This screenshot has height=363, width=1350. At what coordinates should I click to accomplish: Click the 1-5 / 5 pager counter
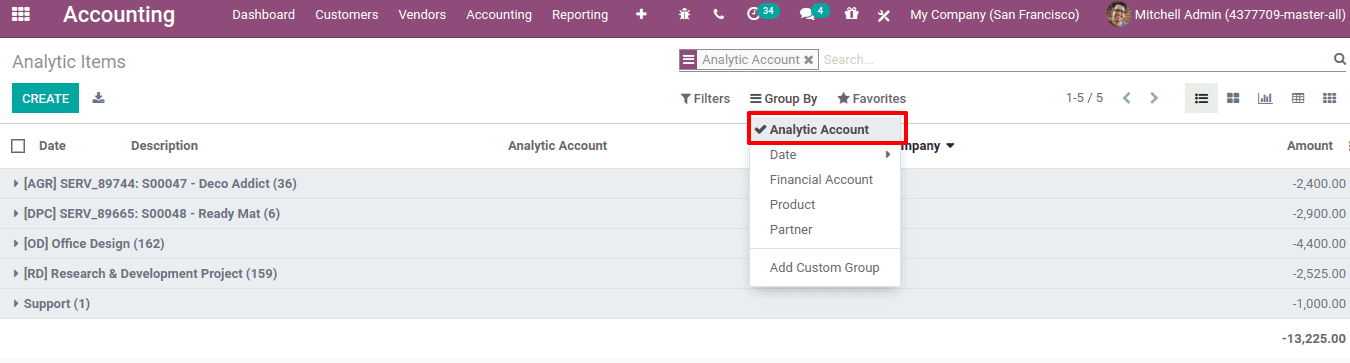pyautogui.click(x=1084, y=98)
